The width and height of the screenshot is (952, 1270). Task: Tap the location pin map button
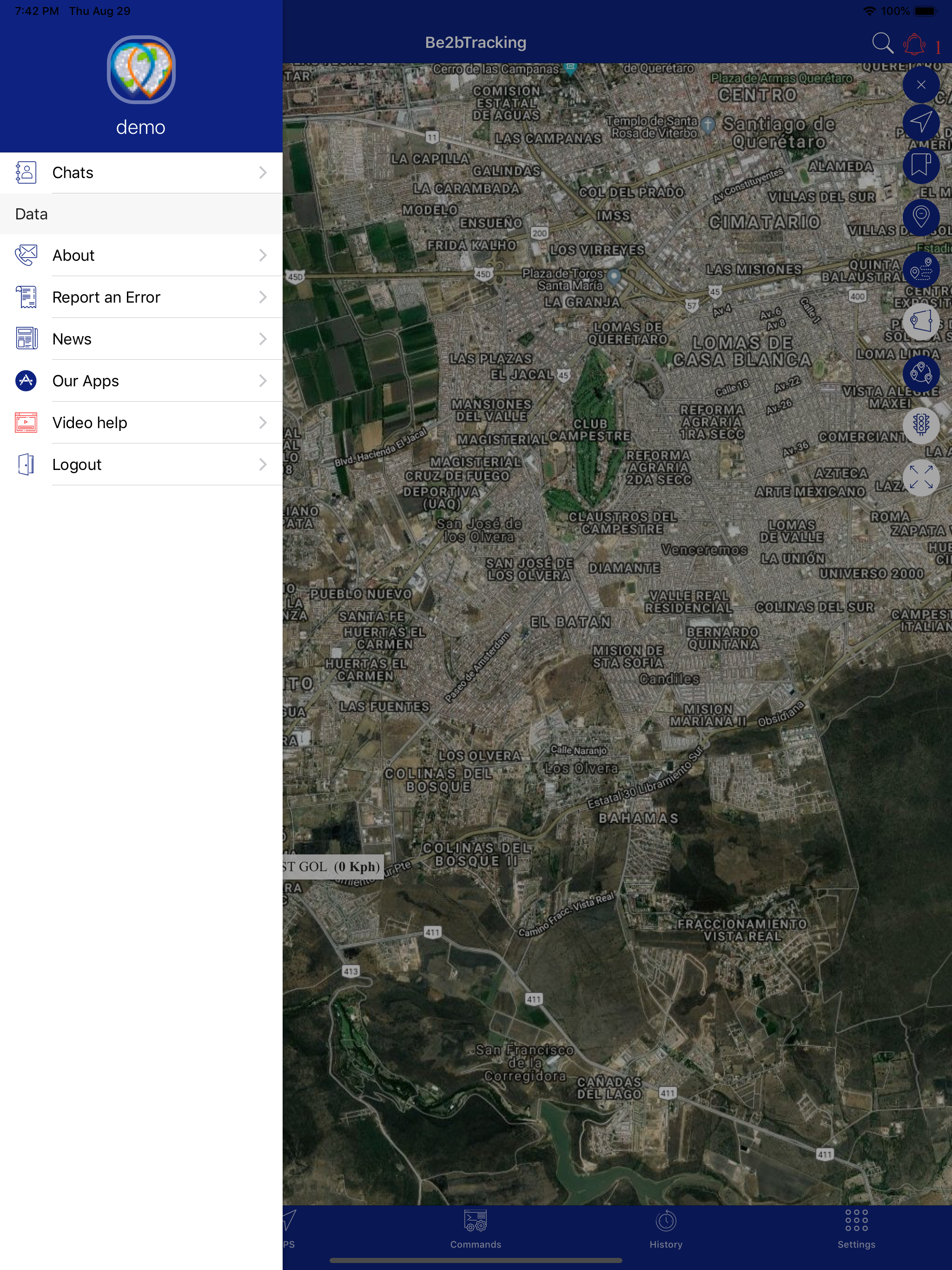920,217
